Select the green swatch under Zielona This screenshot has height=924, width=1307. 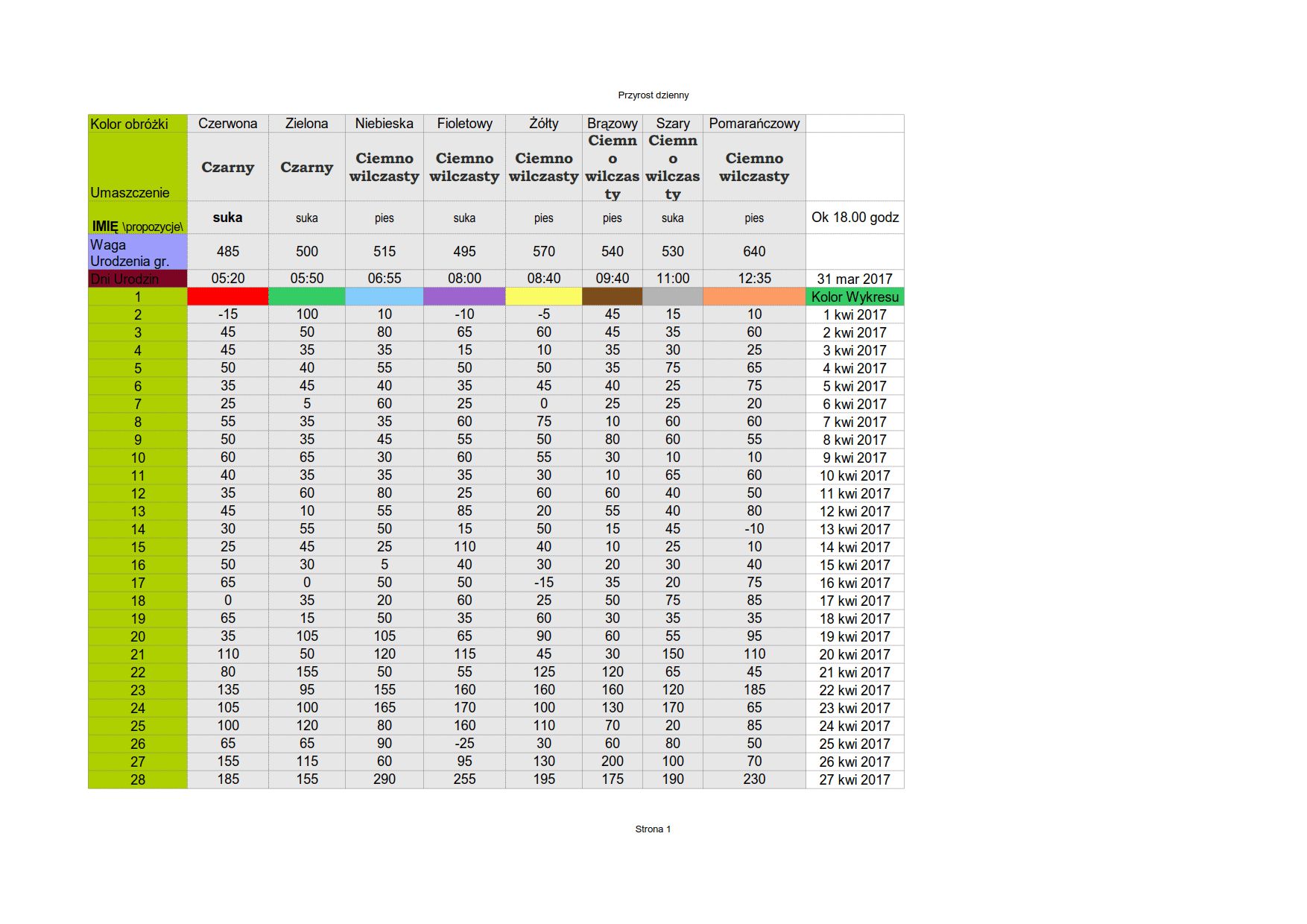(x=306, y=297)
